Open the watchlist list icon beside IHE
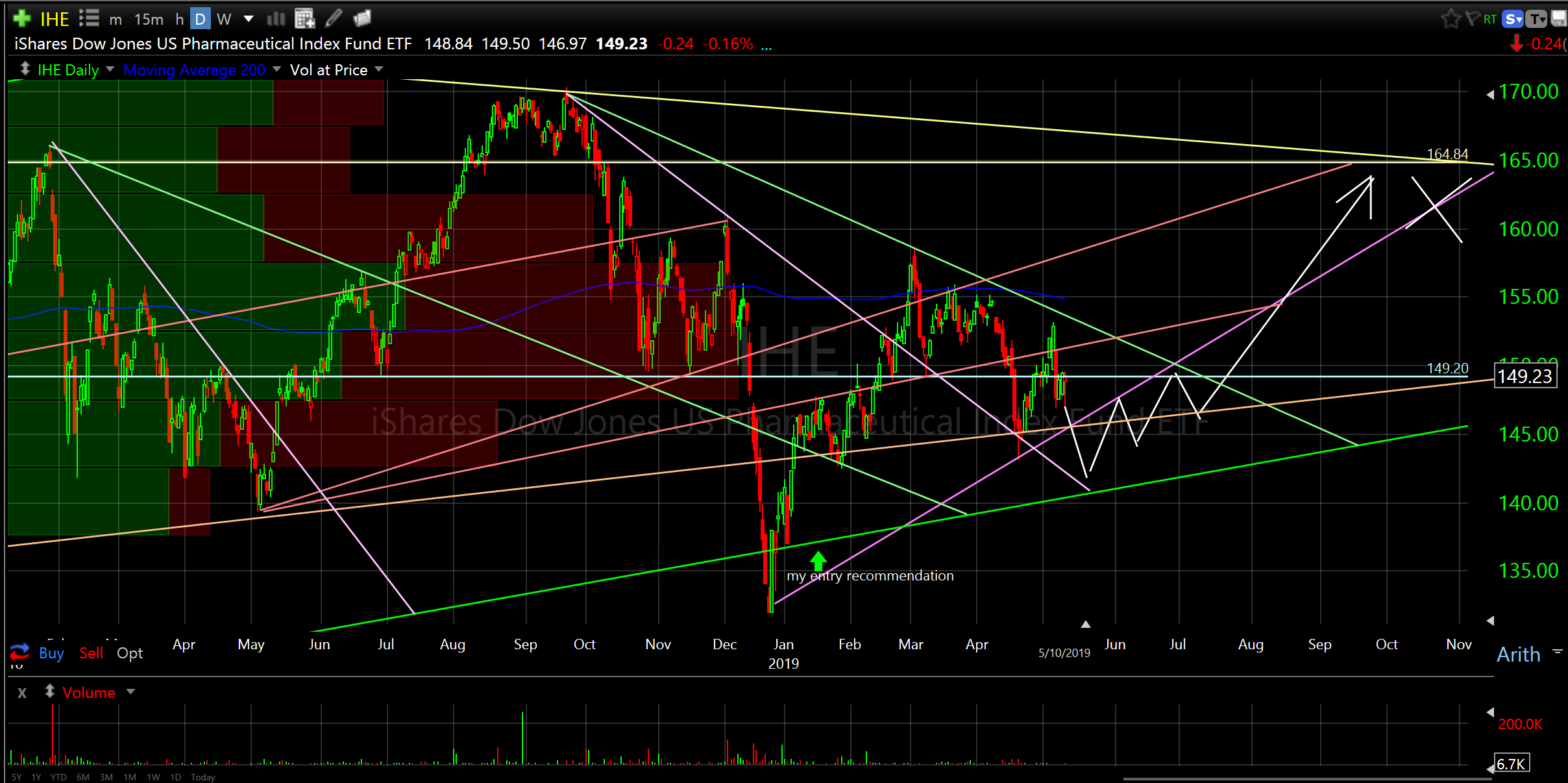The height and width of the screenshot is (783, 1568). click(x=89, y=18)
